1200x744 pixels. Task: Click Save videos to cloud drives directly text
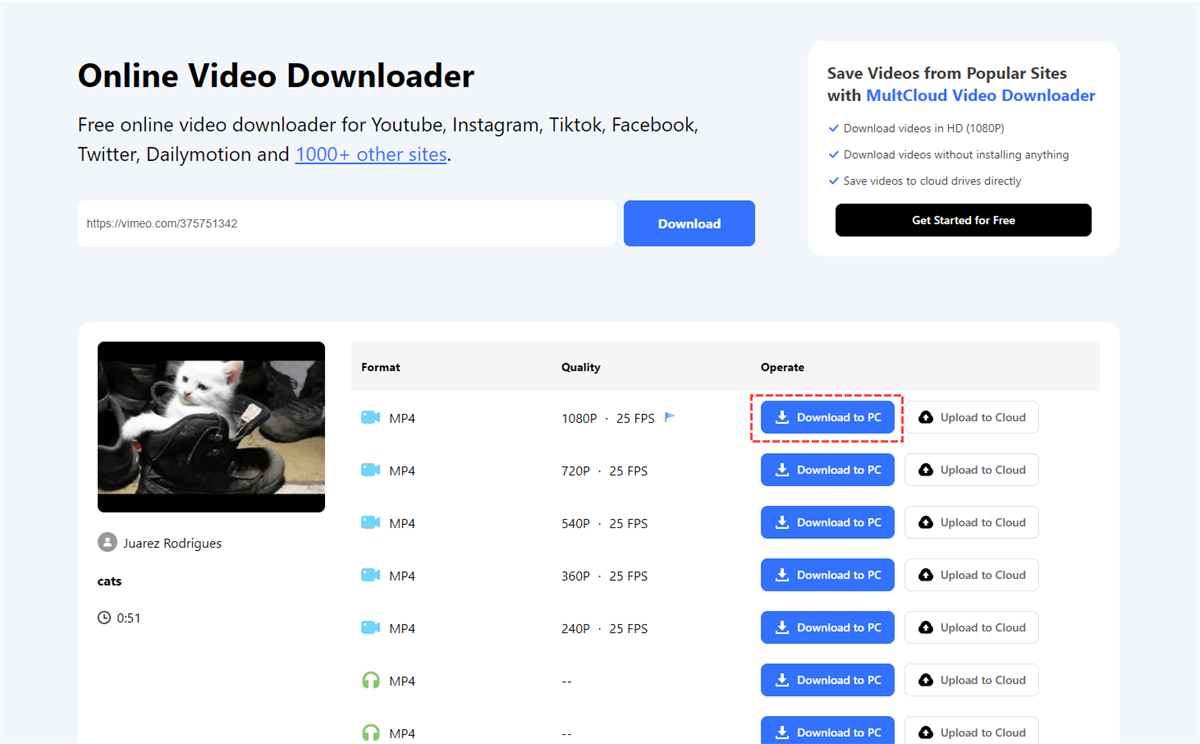[932, 181]
